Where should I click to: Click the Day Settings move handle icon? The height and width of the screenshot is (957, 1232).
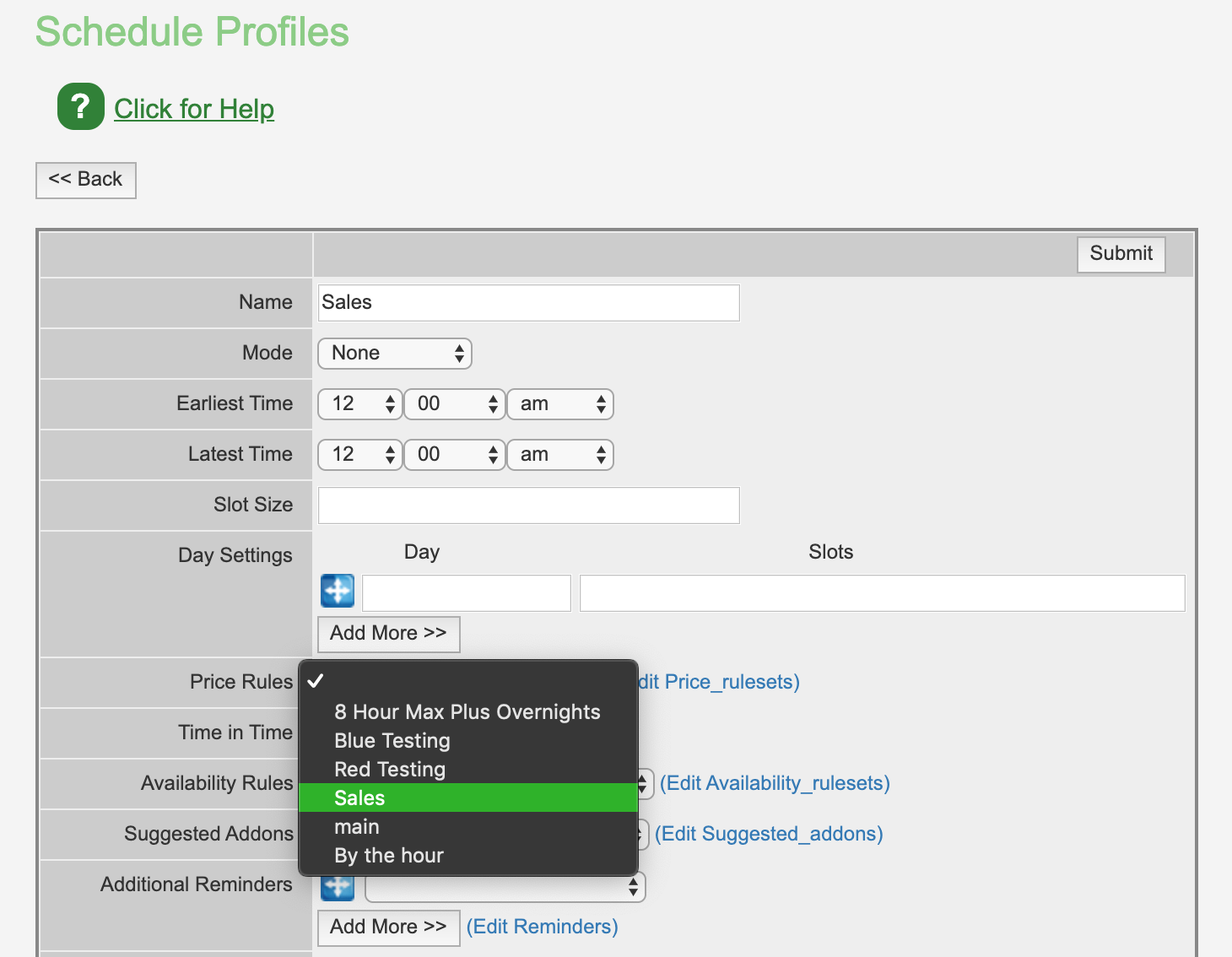point(338,591)
